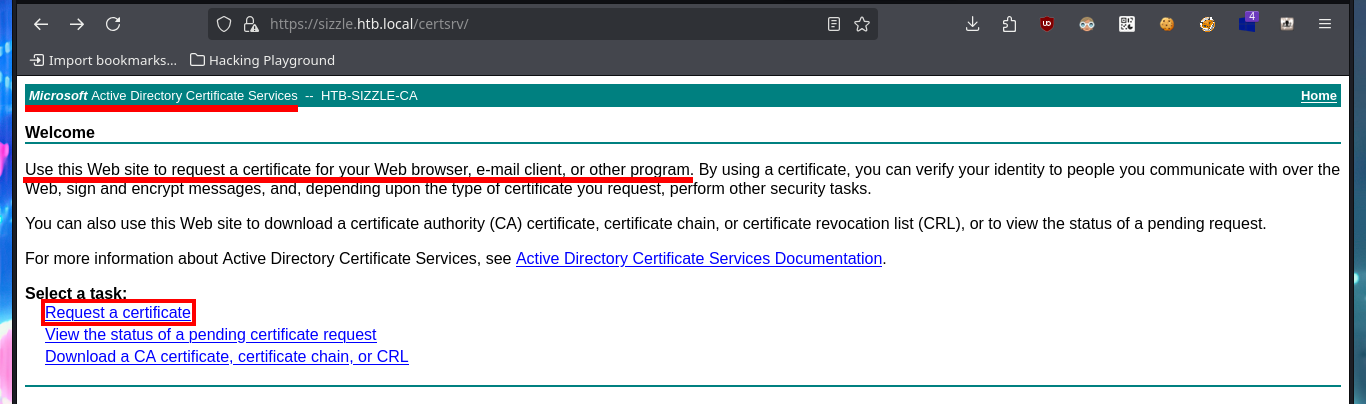
Task: Open the uBlock Origin extension
Action: tap(1047, 24)
